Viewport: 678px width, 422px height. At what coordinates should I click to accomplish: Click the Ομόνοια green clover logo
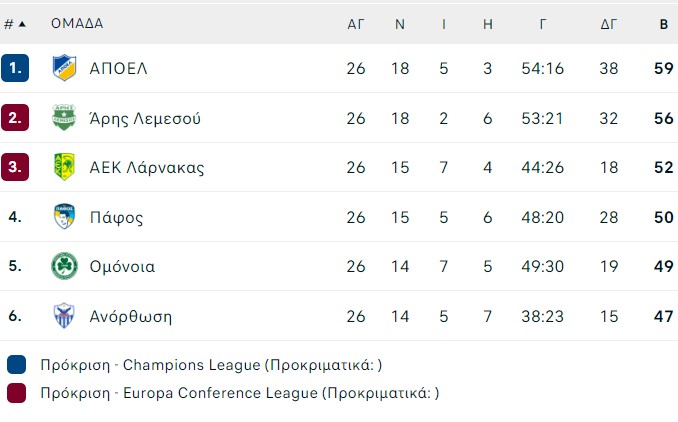point(64,267)
